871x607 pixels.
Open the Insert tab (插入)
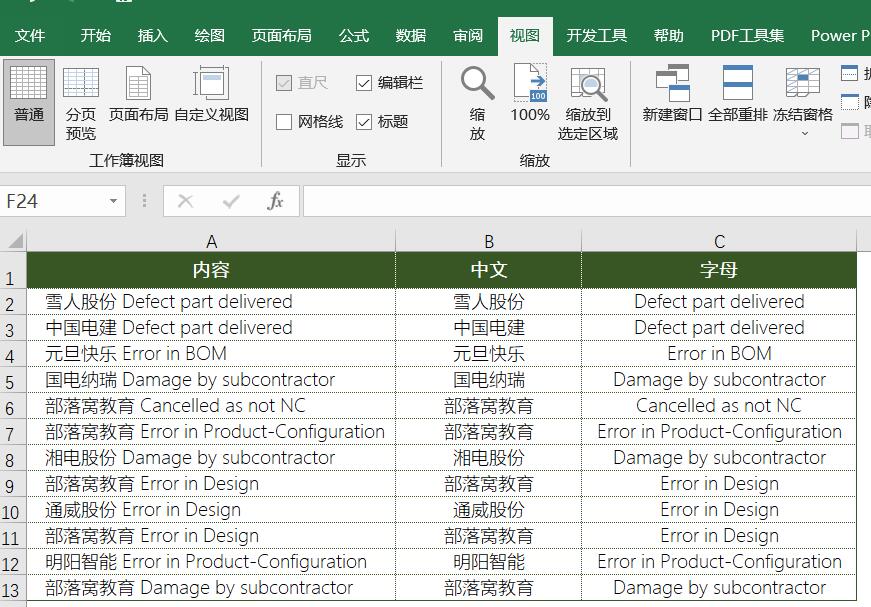click(x=152, y=36)
